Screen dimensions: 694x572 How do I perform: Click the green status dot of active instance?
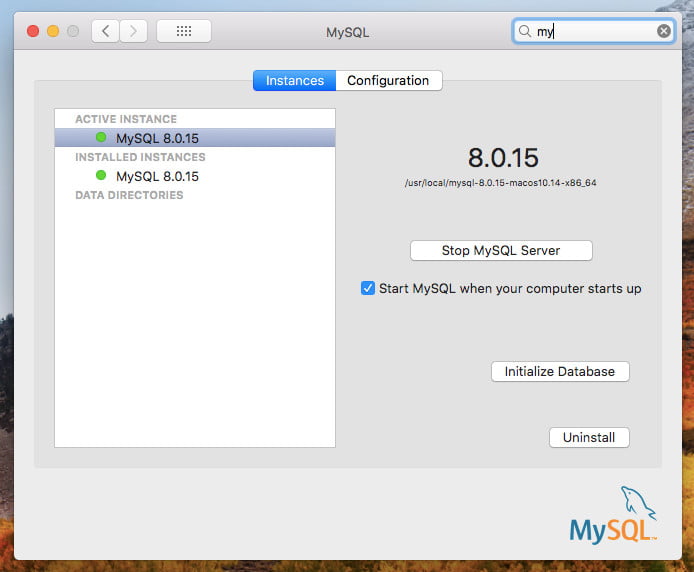pos(101,137)
